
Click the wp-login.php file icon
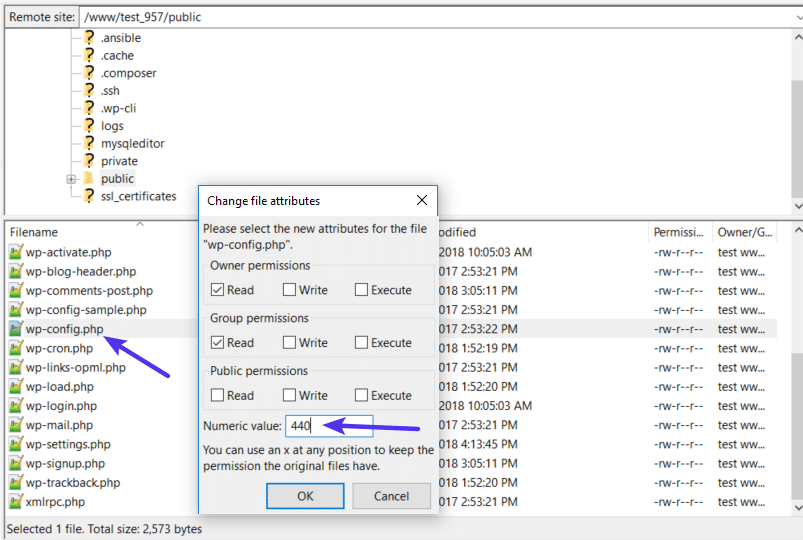pyautogui.click(x=15, y=406)
